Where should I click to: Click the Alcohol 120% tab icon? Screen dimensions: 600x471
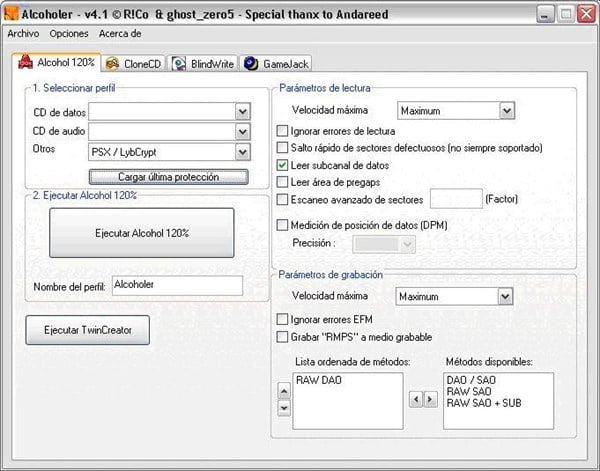(x=26, y=62)
